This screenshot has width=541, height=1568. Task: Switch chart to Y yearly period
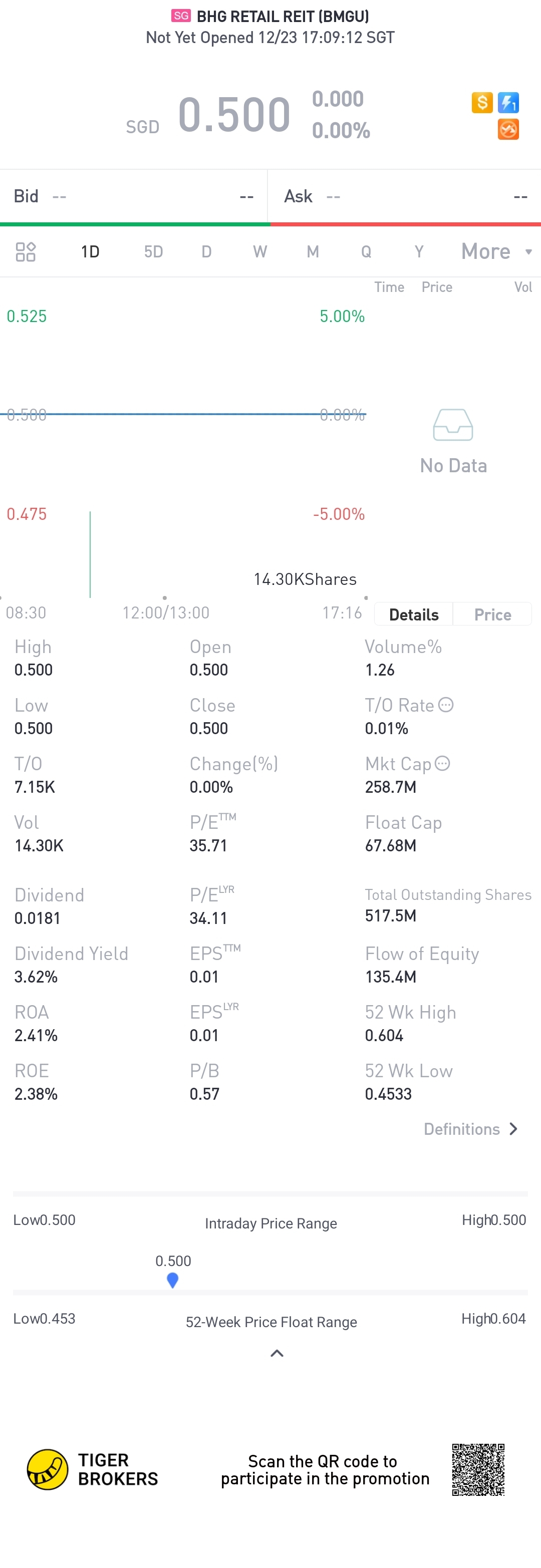[x=419, y=251]
